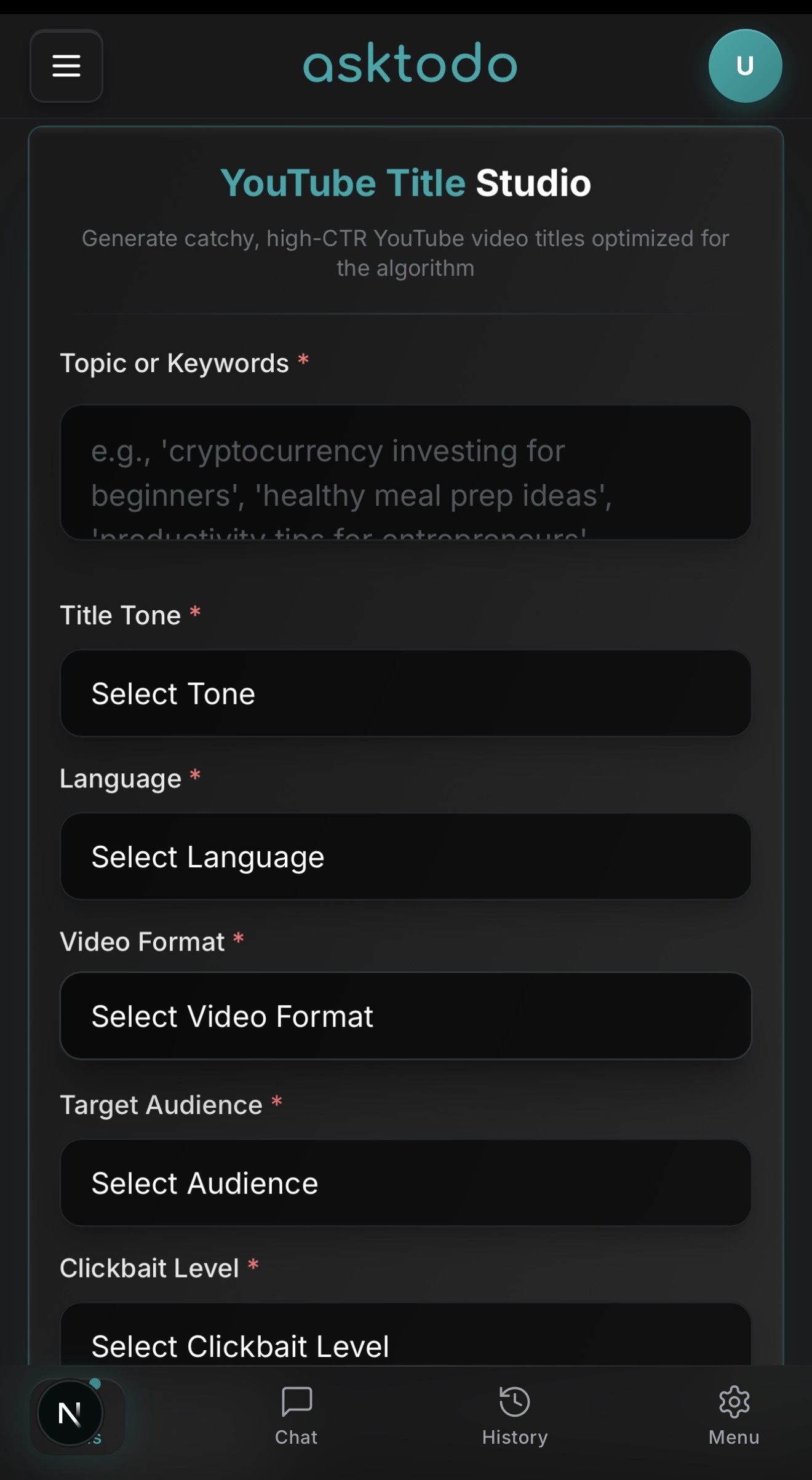Screen dimensions: 812x1480
Task: Open the sidebar with the hamburger icon
Action: [x=66, y=66]
